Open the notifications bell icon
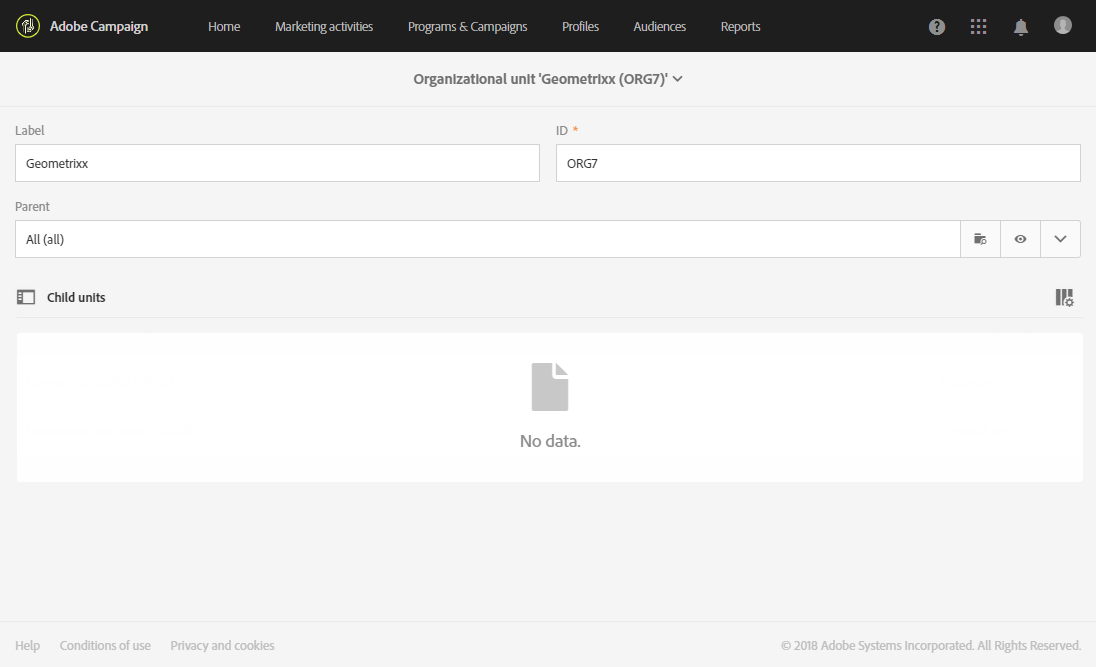 1021,27
